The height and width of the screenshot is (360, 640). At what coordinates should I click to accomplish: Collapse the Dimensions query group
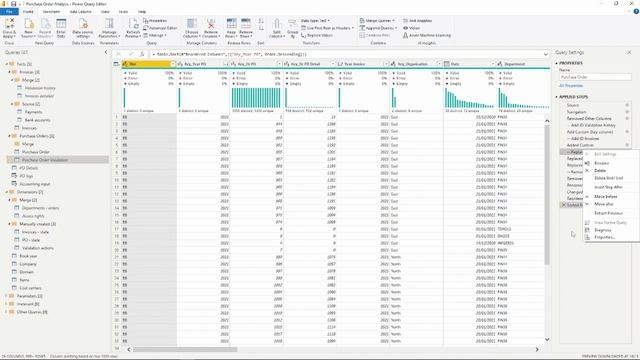(7, 192)
